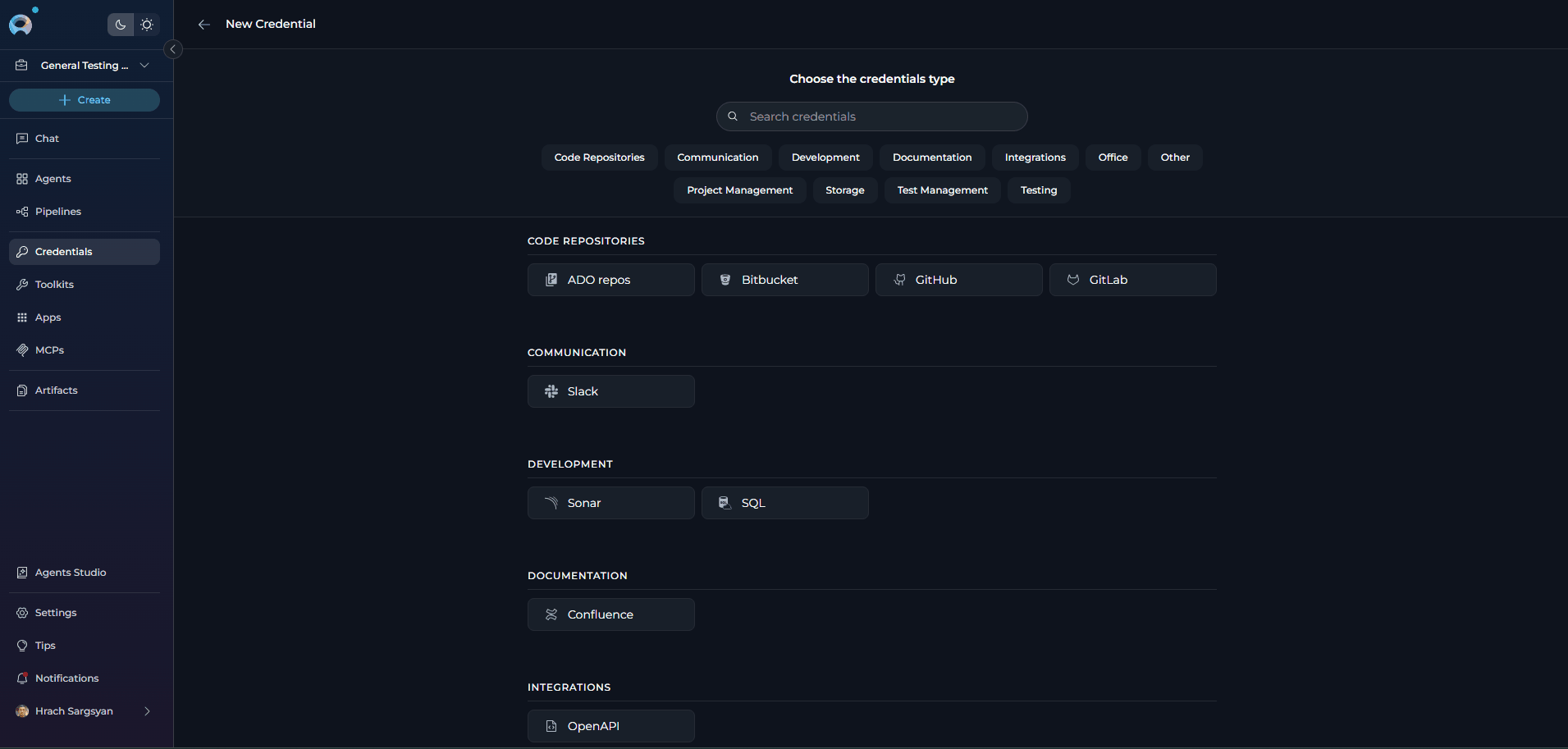
Task: Open Artifacts in the sidebar
Action: click(85, 390)
